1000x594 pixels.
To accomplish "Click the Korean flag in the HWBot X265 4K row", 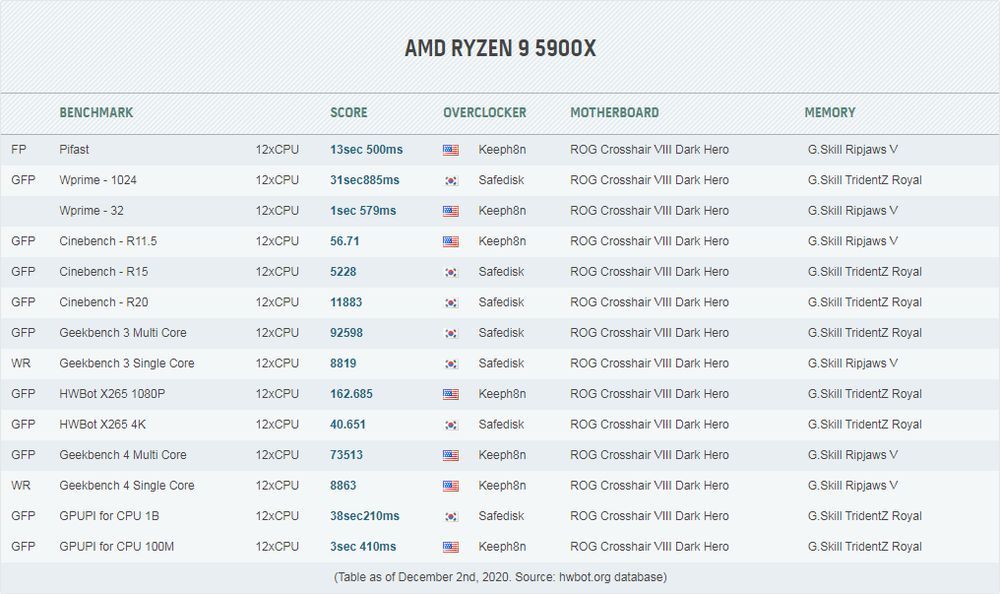I will (450, 425).
